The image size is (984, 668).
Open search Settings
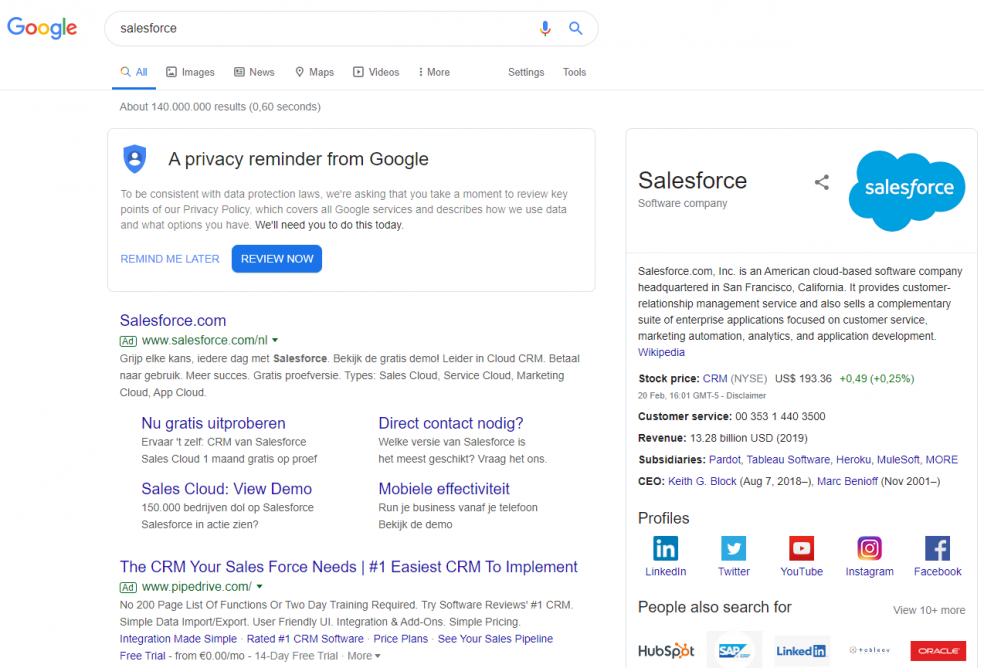pyautogui.click(x=526, y=72)
